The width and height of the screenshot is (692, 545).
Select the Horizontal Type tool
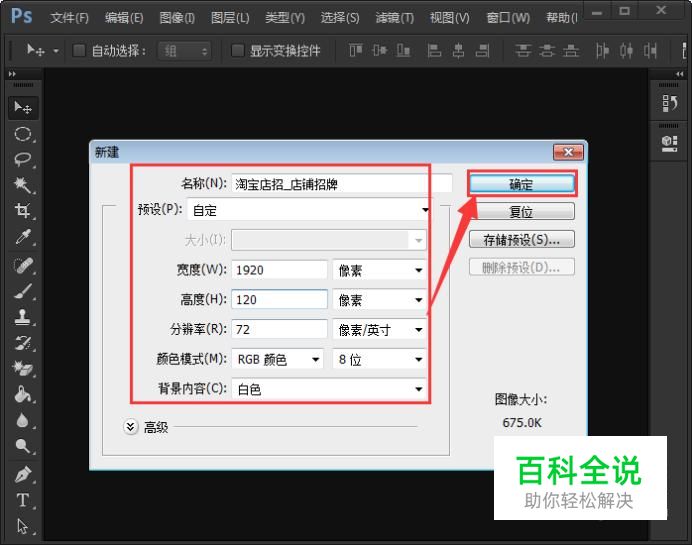point(23,500)
